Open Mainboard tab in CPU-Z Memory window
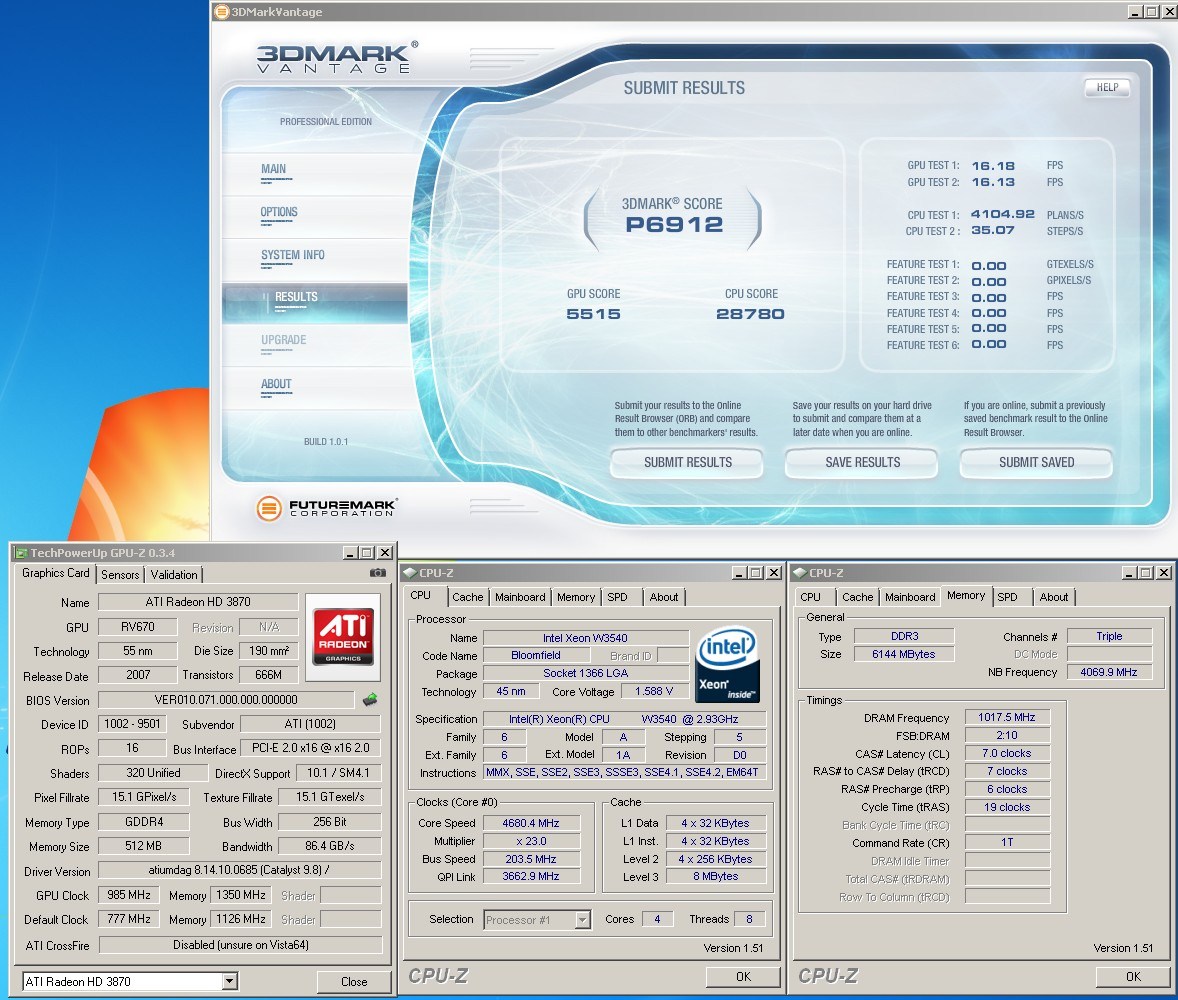The height and width of the screenshot is (1000, 1178). (910, 597)
